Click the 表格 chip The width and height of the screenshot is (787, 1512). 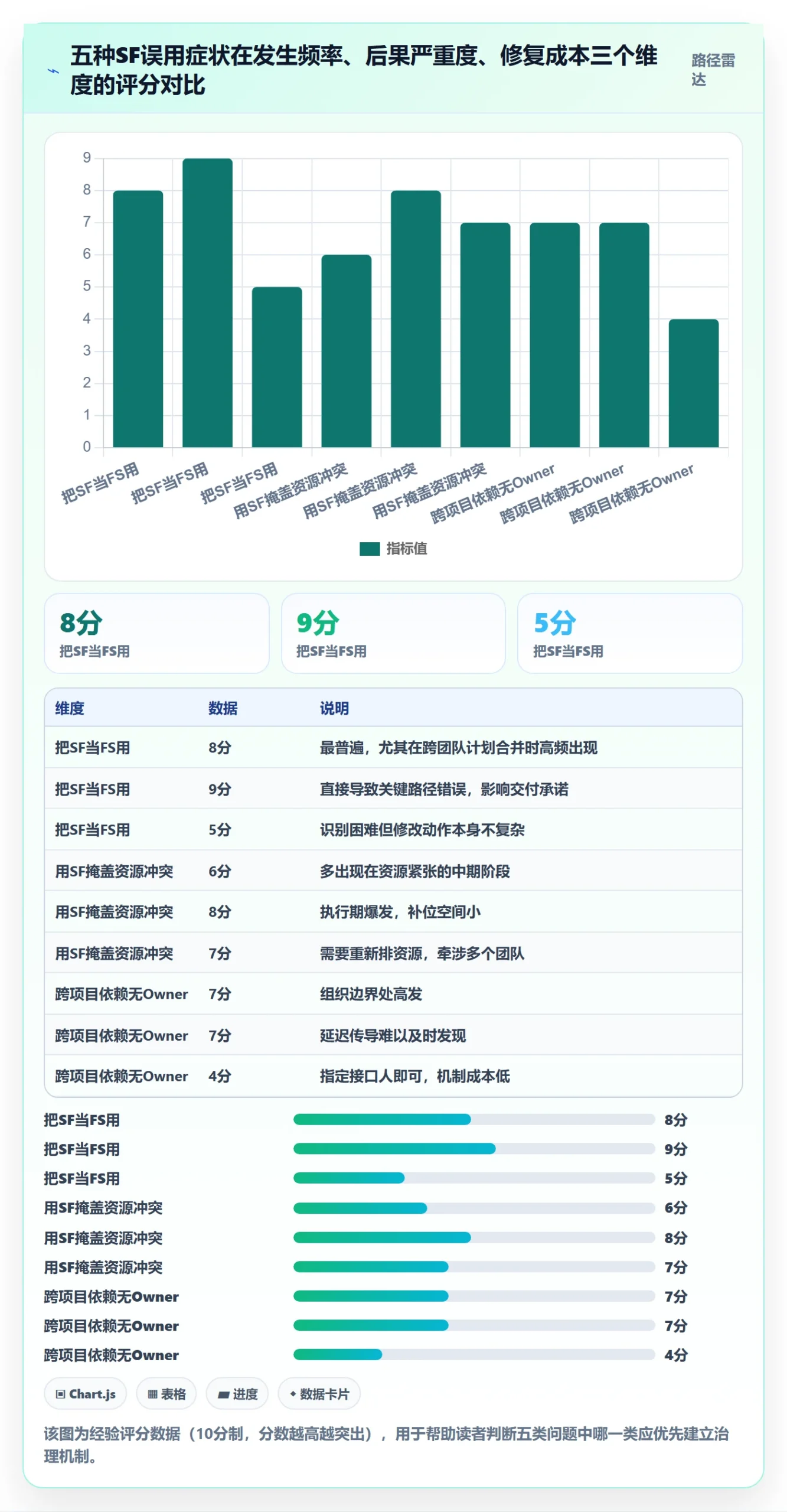(166, 1394)
